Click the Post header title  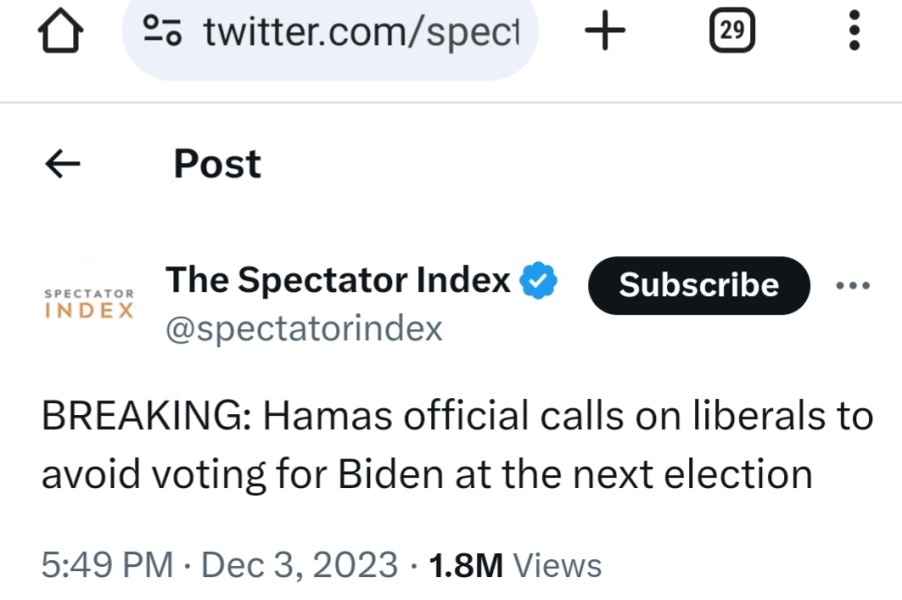216,163
